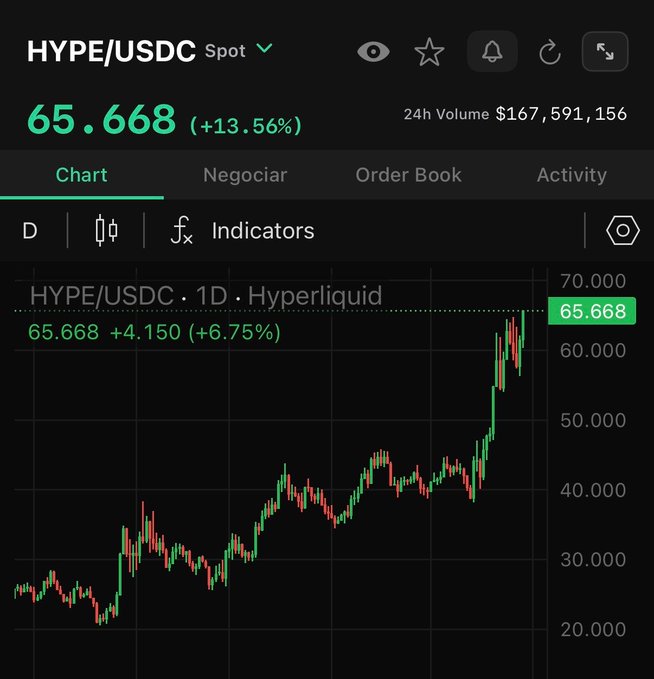Select the 50.000 price axis label
Viewport: 654px width, 679px height.
593,420
